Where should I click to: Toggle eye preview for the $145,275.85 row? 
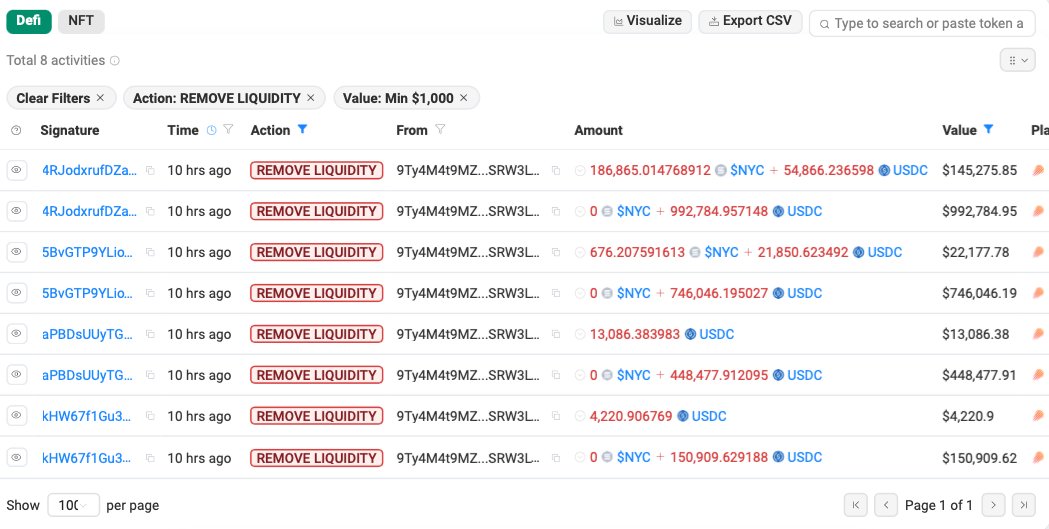[17, 171]
